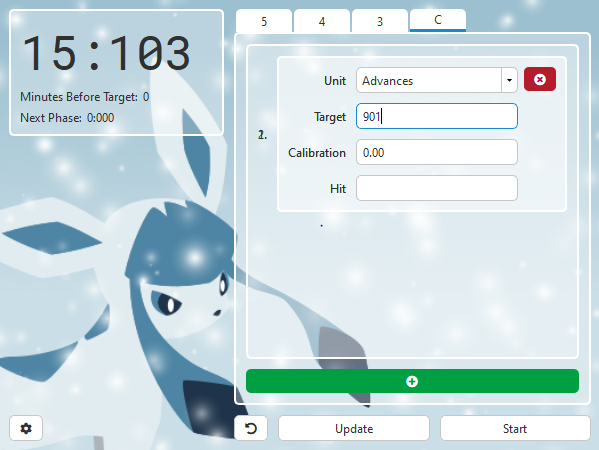Image resolution: width=599 pixels, height=450 pixels.
Task: Open the settings gear icon
Action: click(26, 428)
